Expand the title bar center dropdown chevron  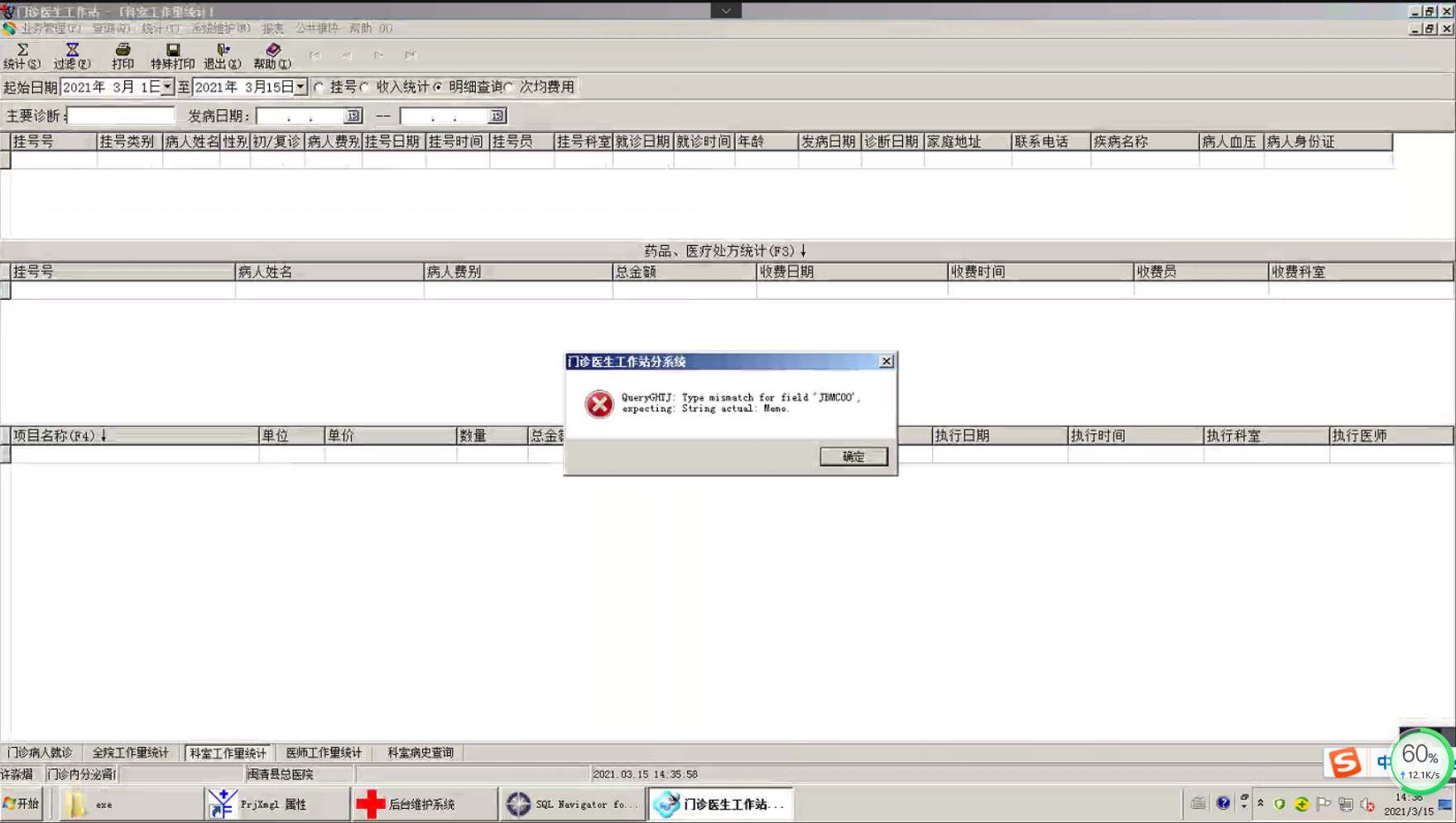726,11
